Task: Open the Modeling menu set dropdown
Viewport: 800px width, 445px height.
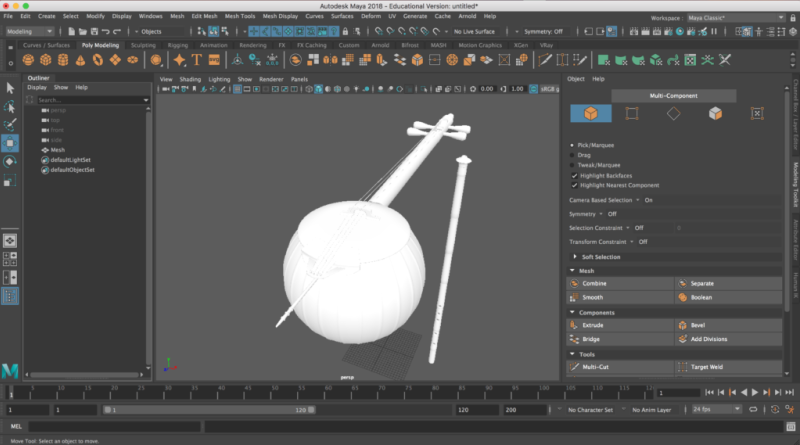Action: (30, 31)
